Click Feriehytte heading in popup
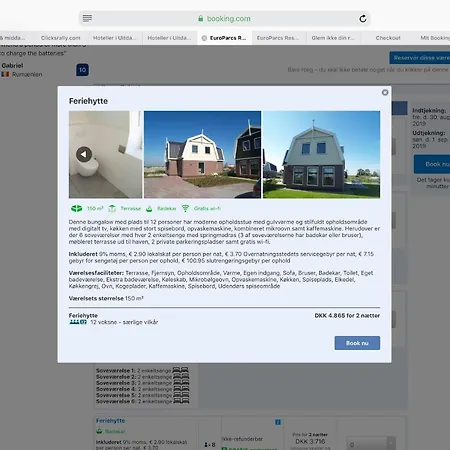450x450 pixels. pos(88,101)
